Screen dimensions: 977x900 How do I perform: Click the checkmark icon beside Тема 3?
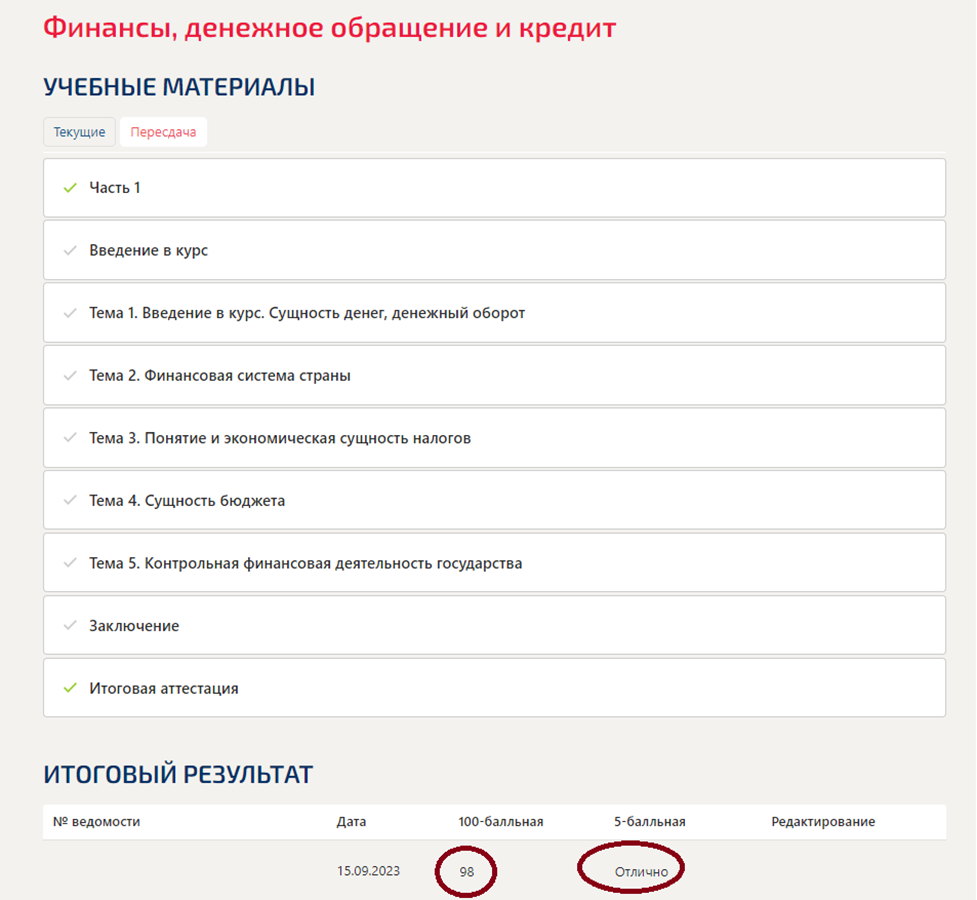click(x=70, y=438)
